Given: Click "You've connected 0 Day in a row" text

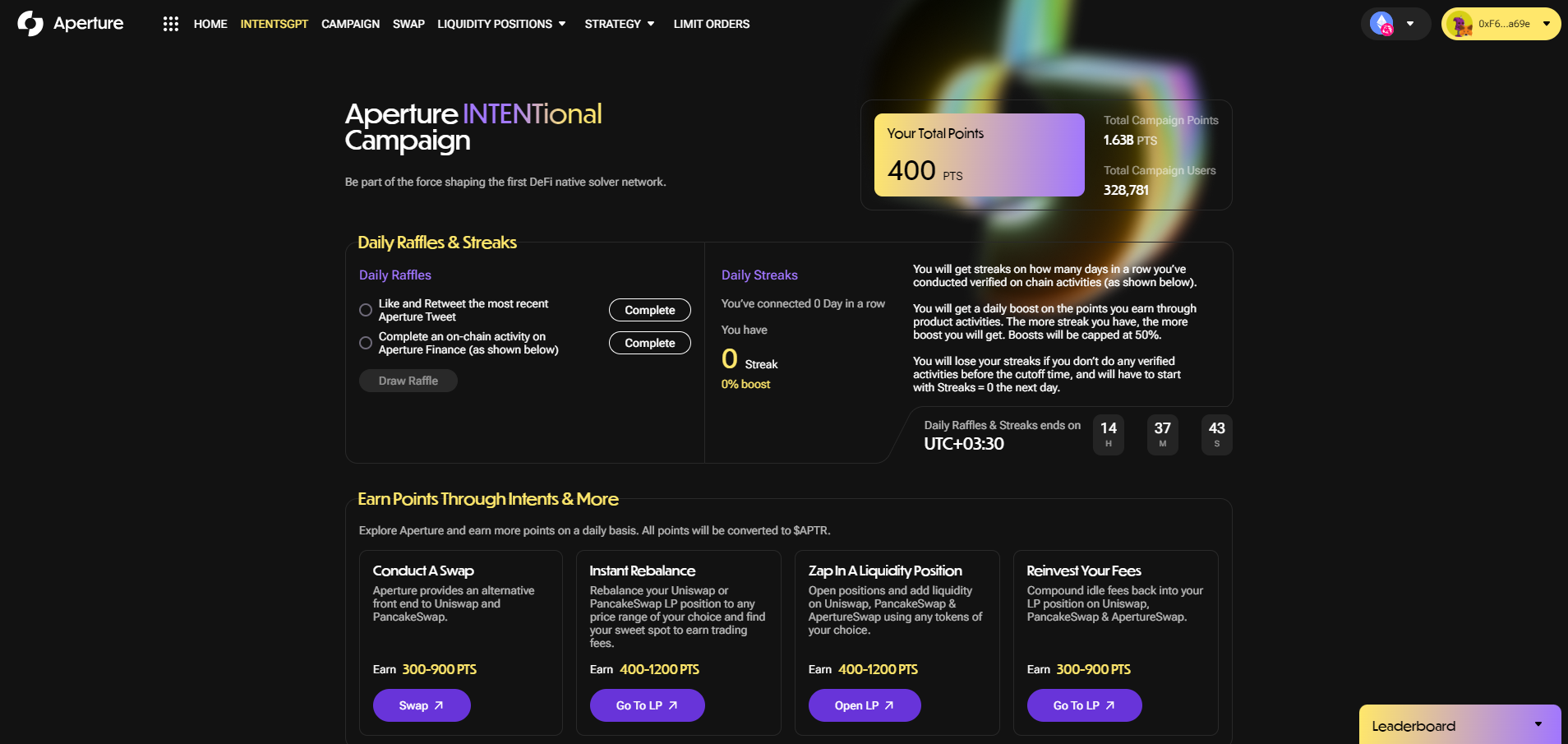Looking at the screenshot, I should pos(803,303).
